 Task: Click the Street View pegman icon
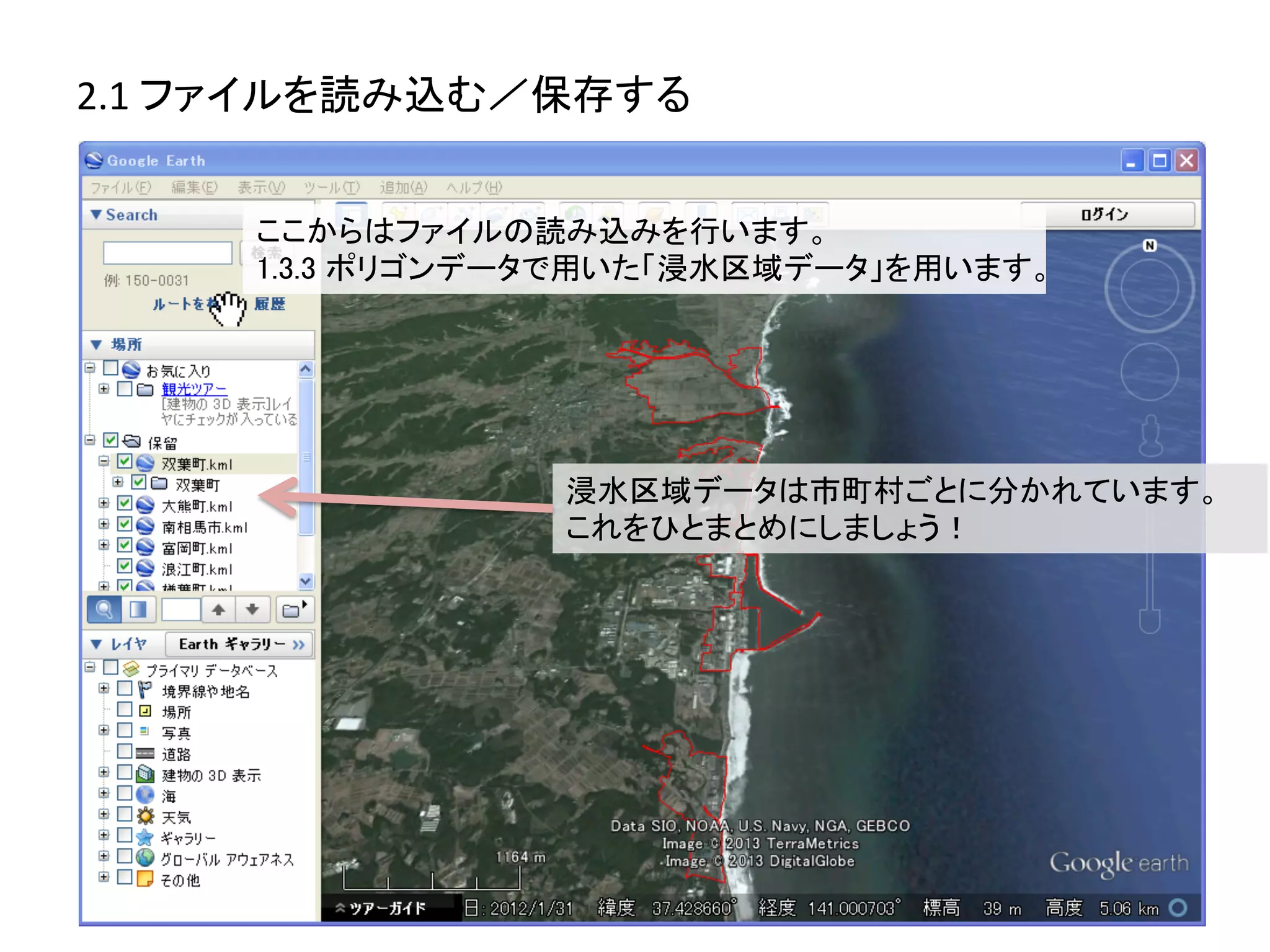[1150, 434]
